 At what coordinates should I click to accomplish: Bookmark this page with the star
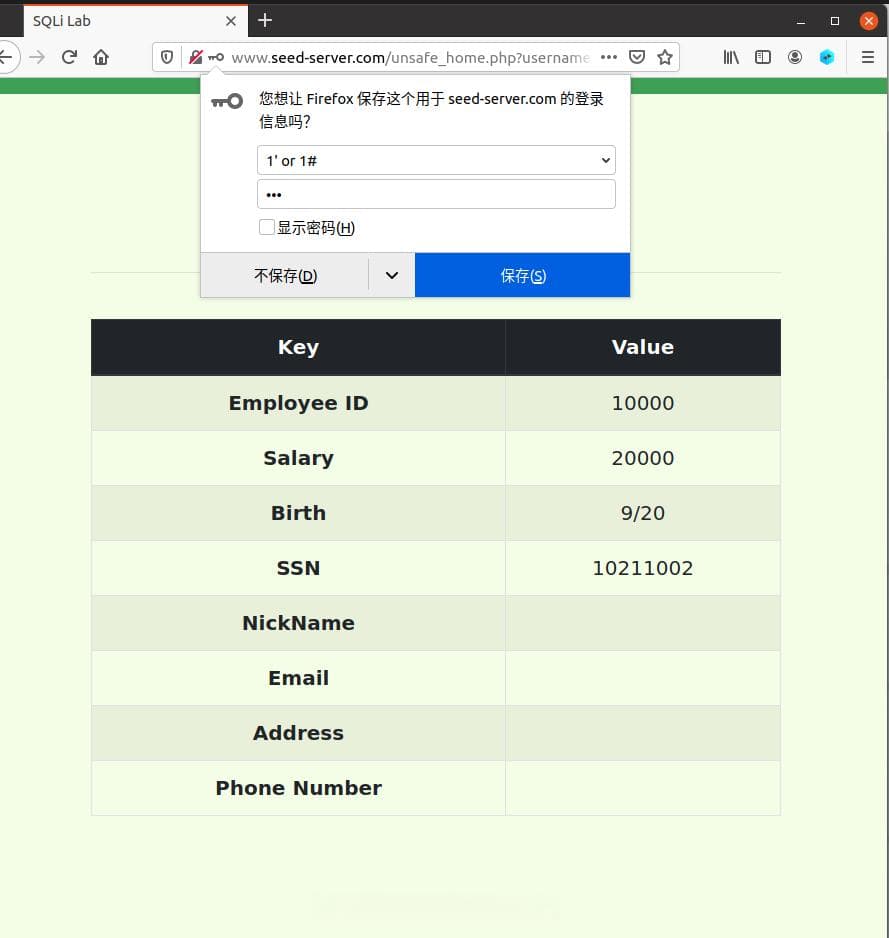point(665,57)
